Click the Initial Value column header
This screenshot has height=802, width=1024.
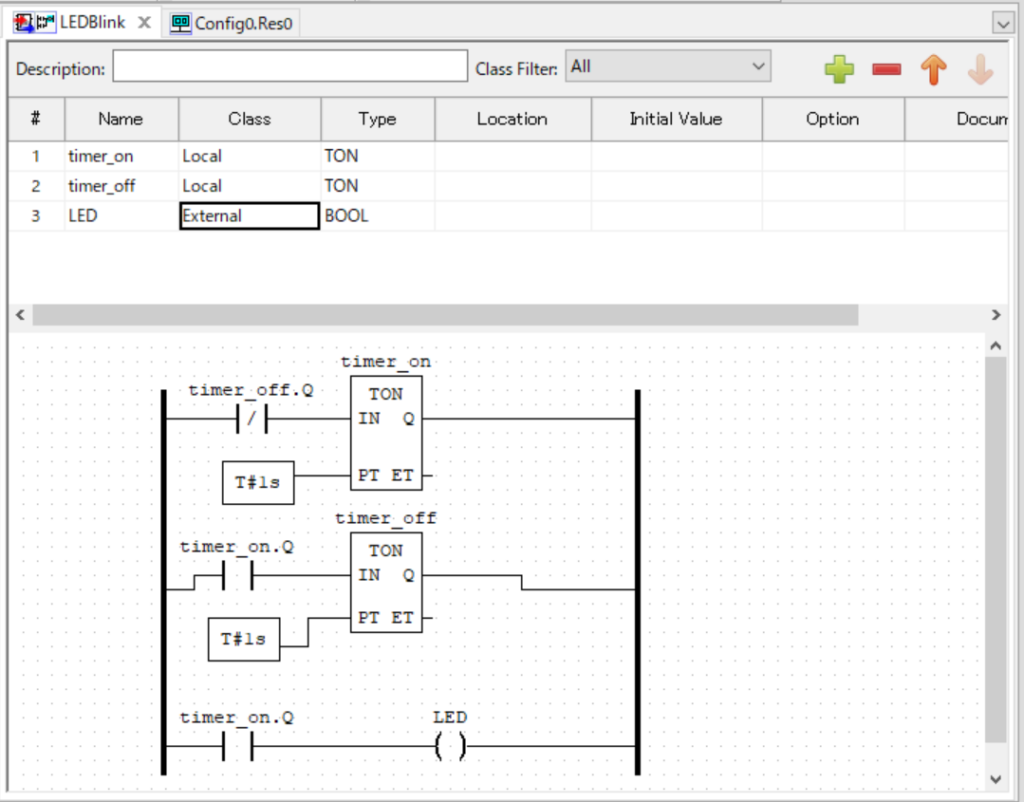[x=675, y=119]
